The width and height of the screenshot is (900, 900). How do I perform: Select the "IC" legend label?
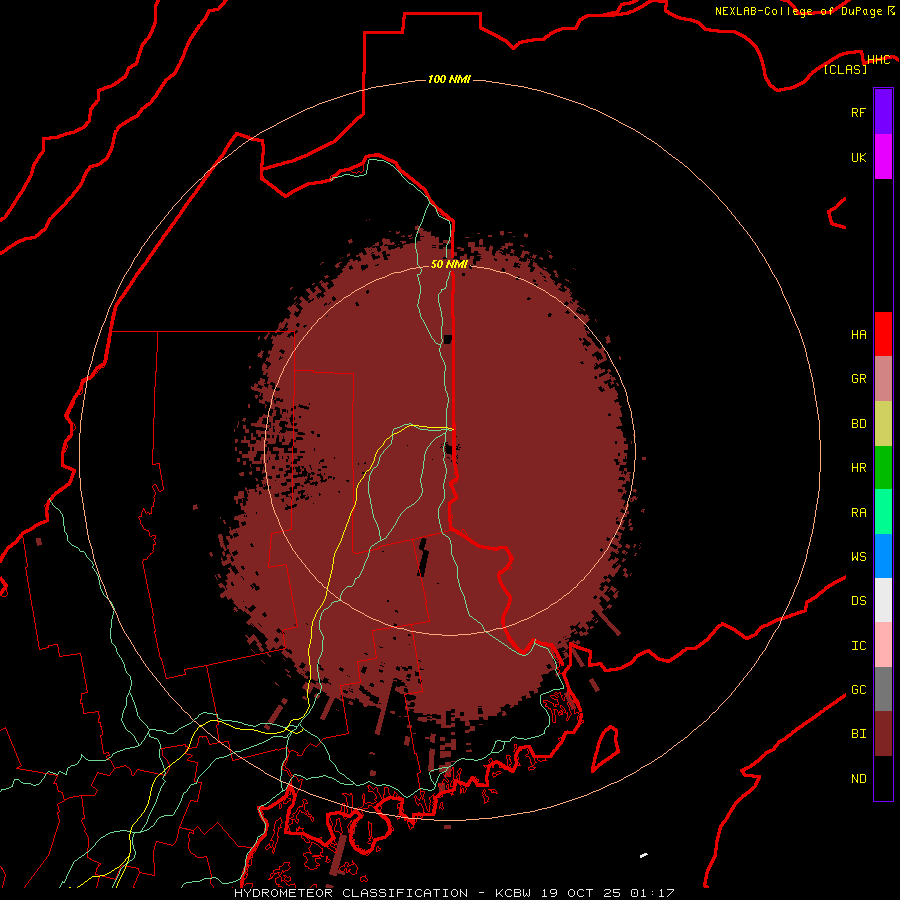(x=858, y=646)
